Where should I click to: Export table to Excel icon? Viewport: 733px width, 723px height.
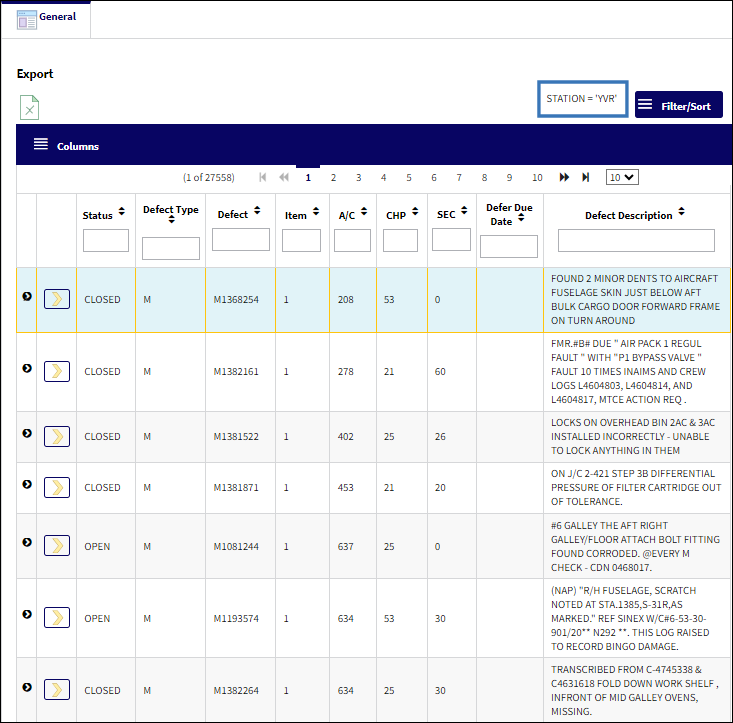coord(29,107)
